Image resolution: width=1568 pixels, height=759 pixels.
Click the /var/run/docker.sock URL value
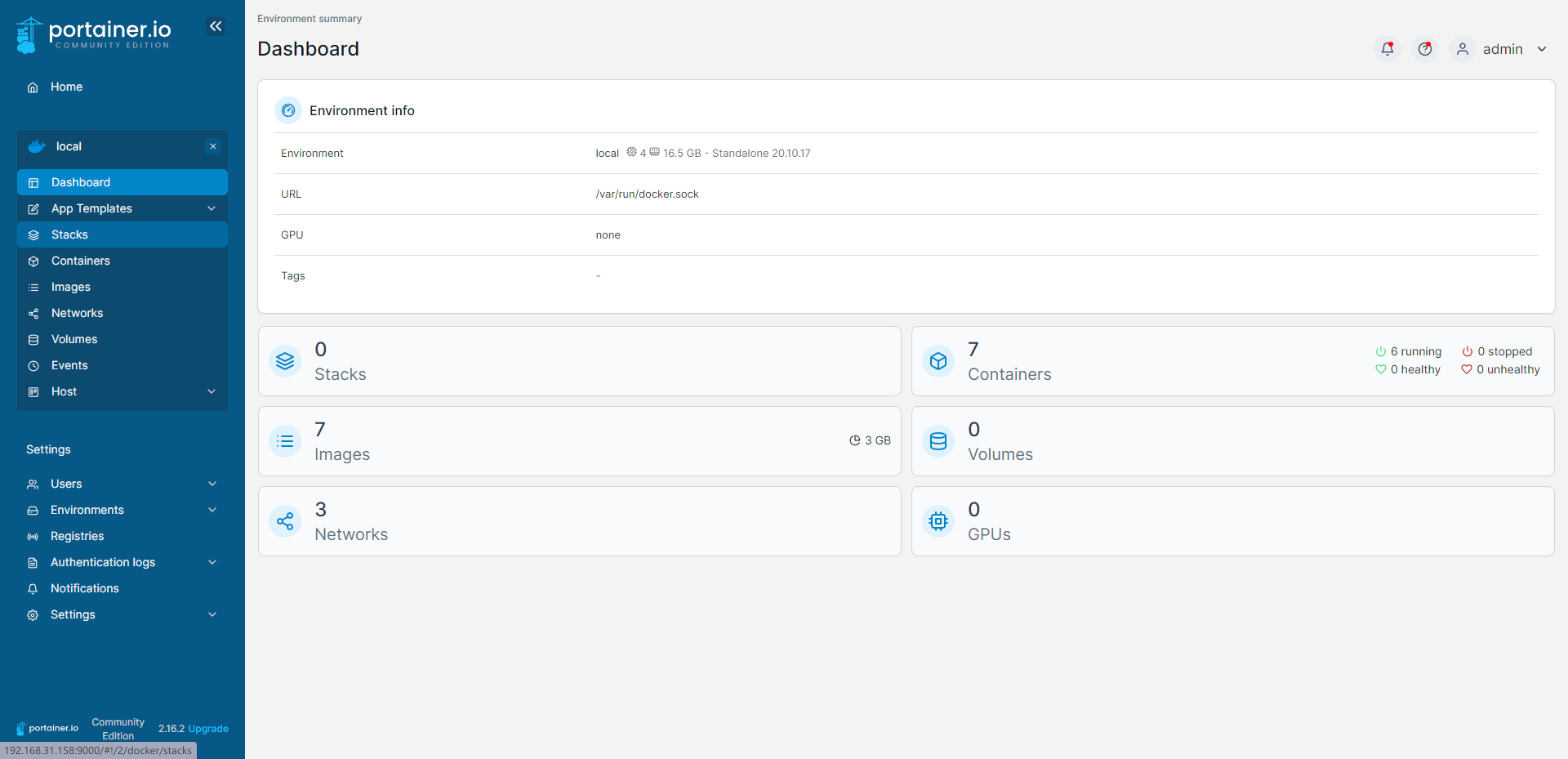tap(647, 194)
